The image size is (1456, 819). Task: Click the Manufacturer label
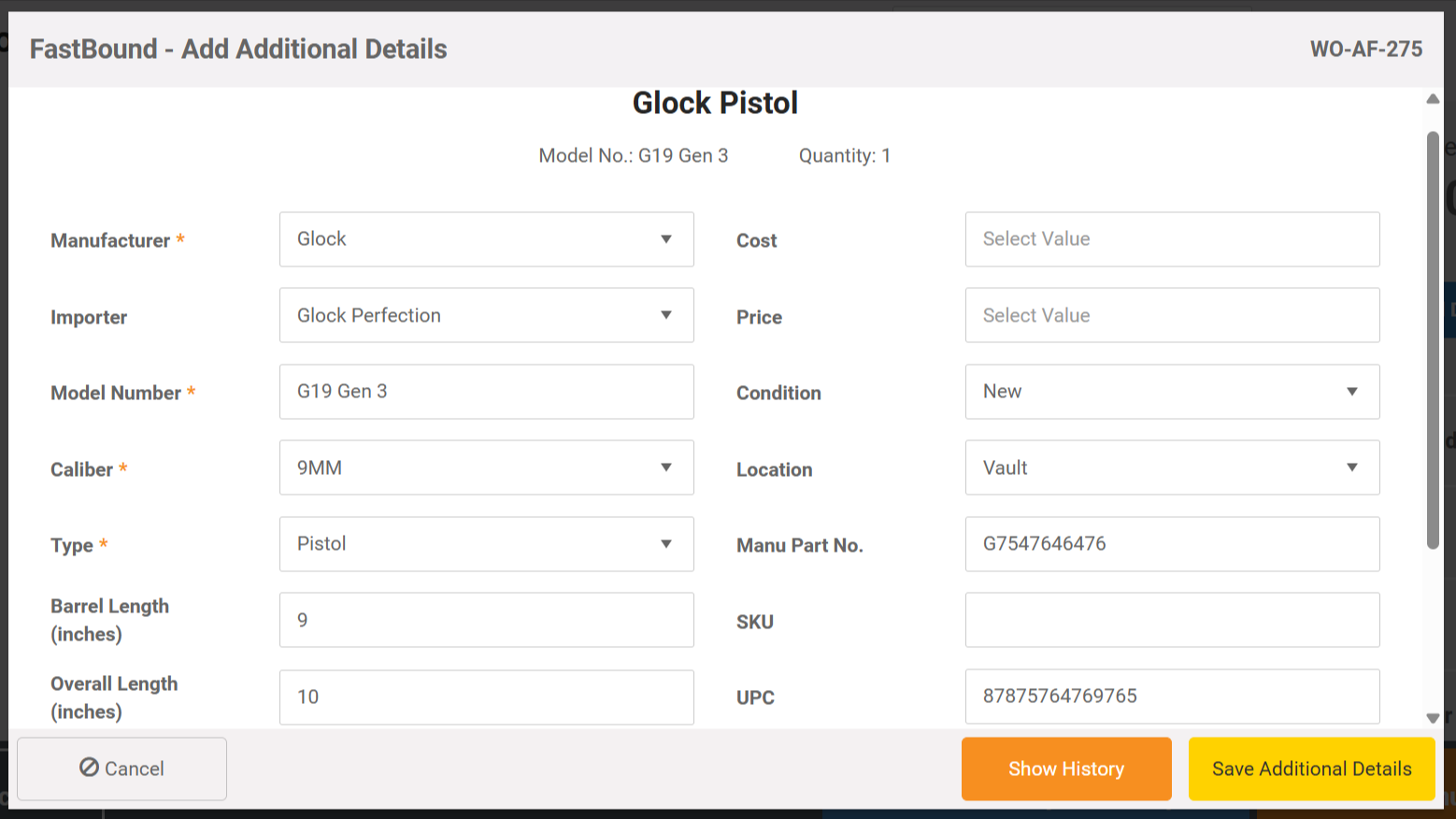110,240
